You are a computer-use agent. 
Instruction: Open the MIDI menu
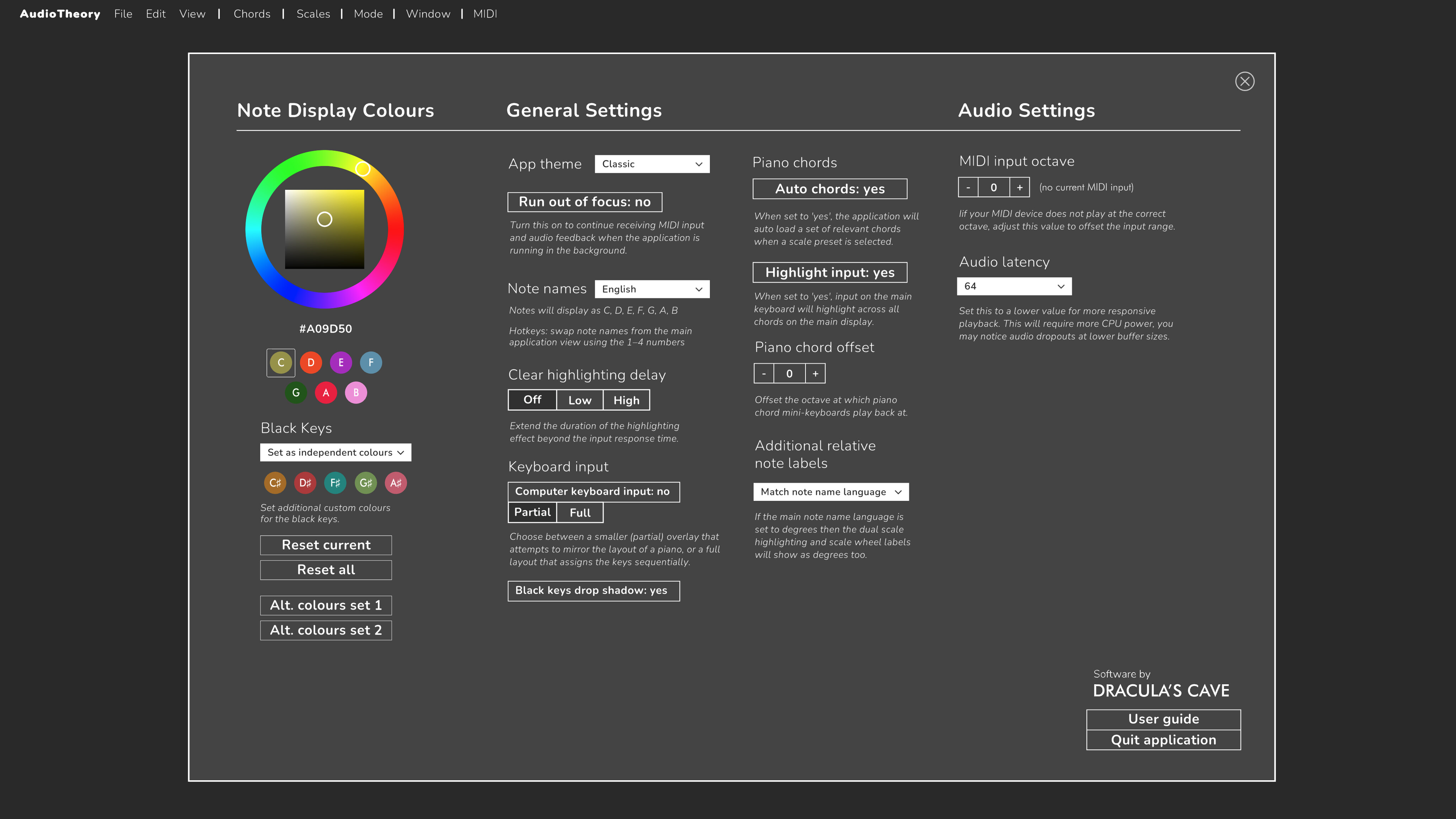click(x=485, y=14)
